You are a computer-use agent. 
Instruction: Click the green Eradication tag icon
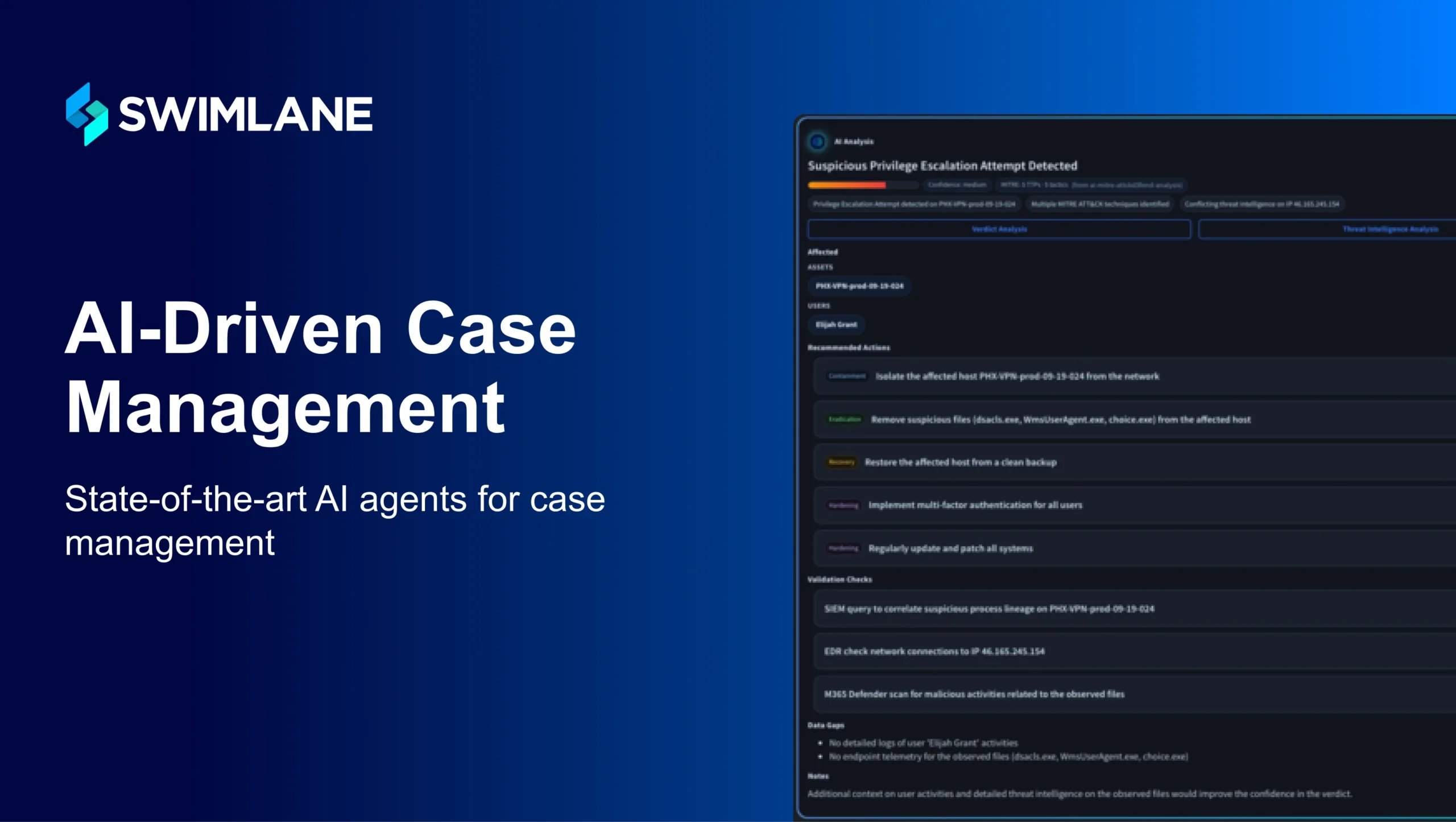[844, 419]
